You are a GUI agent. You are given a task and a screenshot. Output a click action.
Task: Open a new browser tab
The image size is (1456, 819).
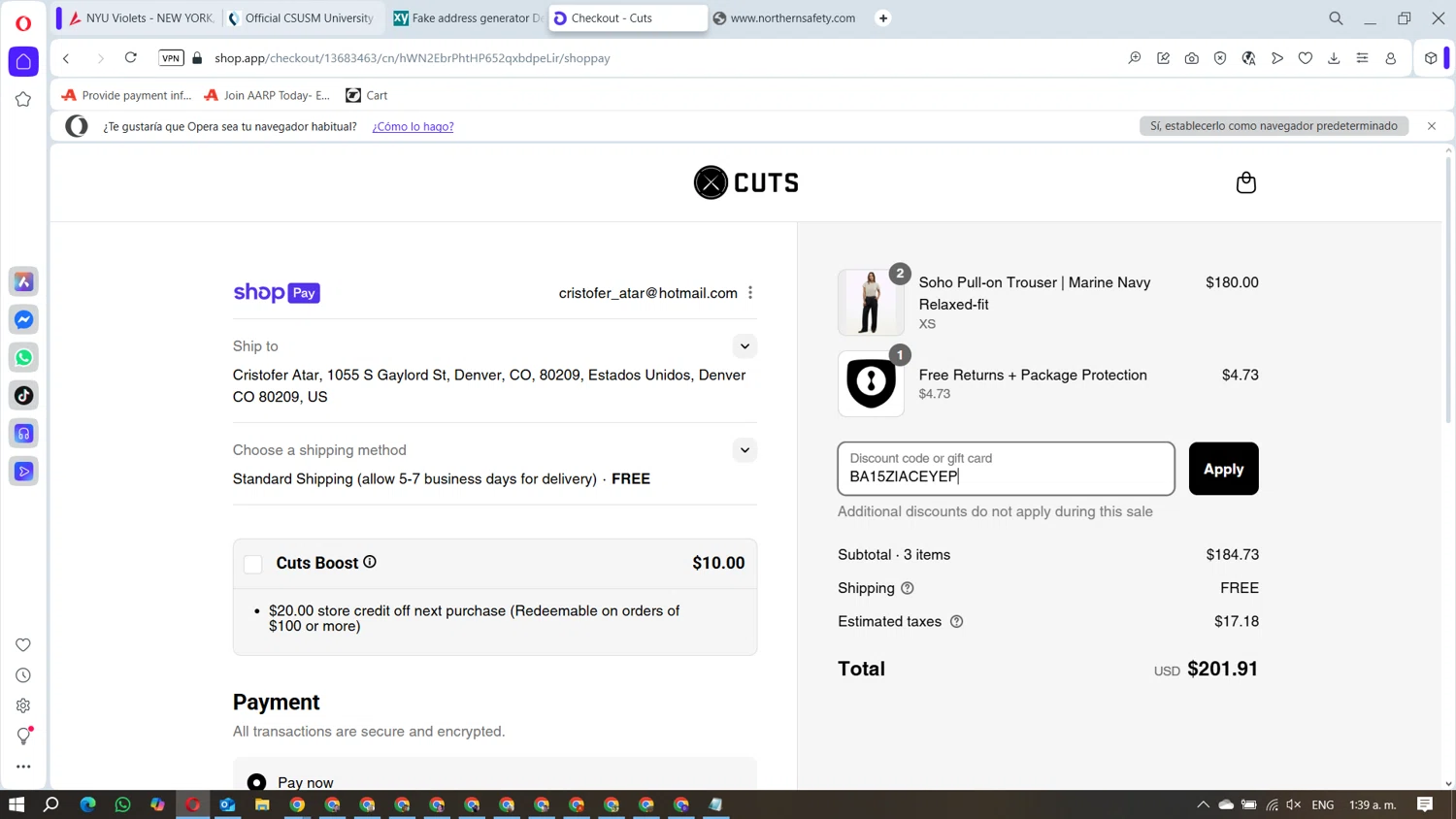pos(883,18)
